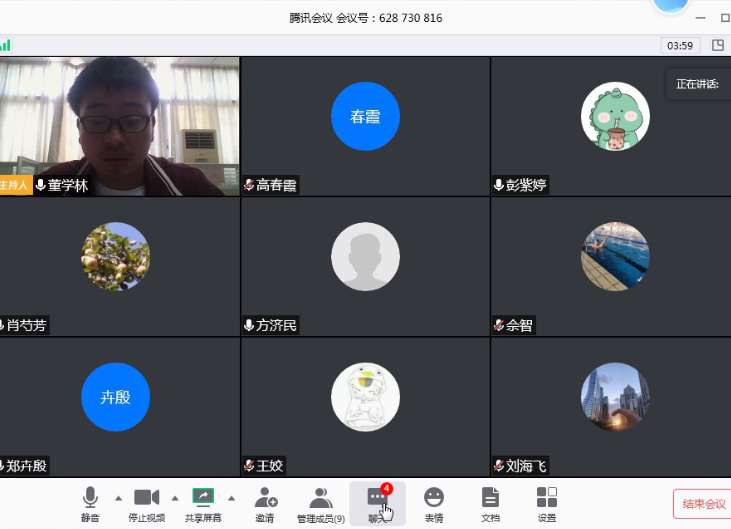Image resolution: width=731 pixels, height=529 pixels.
Task: Open the 邀请 invite icon
Action: (x=265, y=503)
